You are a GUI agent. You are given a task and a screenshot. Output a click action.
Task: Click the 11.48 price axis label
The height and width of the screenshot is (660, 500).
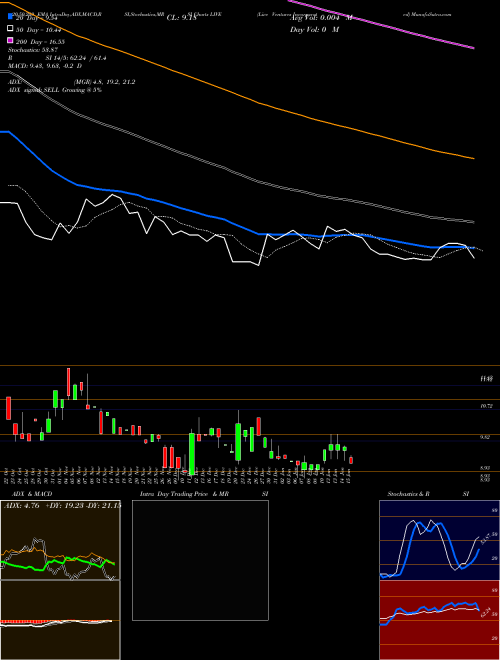[486, 379]
